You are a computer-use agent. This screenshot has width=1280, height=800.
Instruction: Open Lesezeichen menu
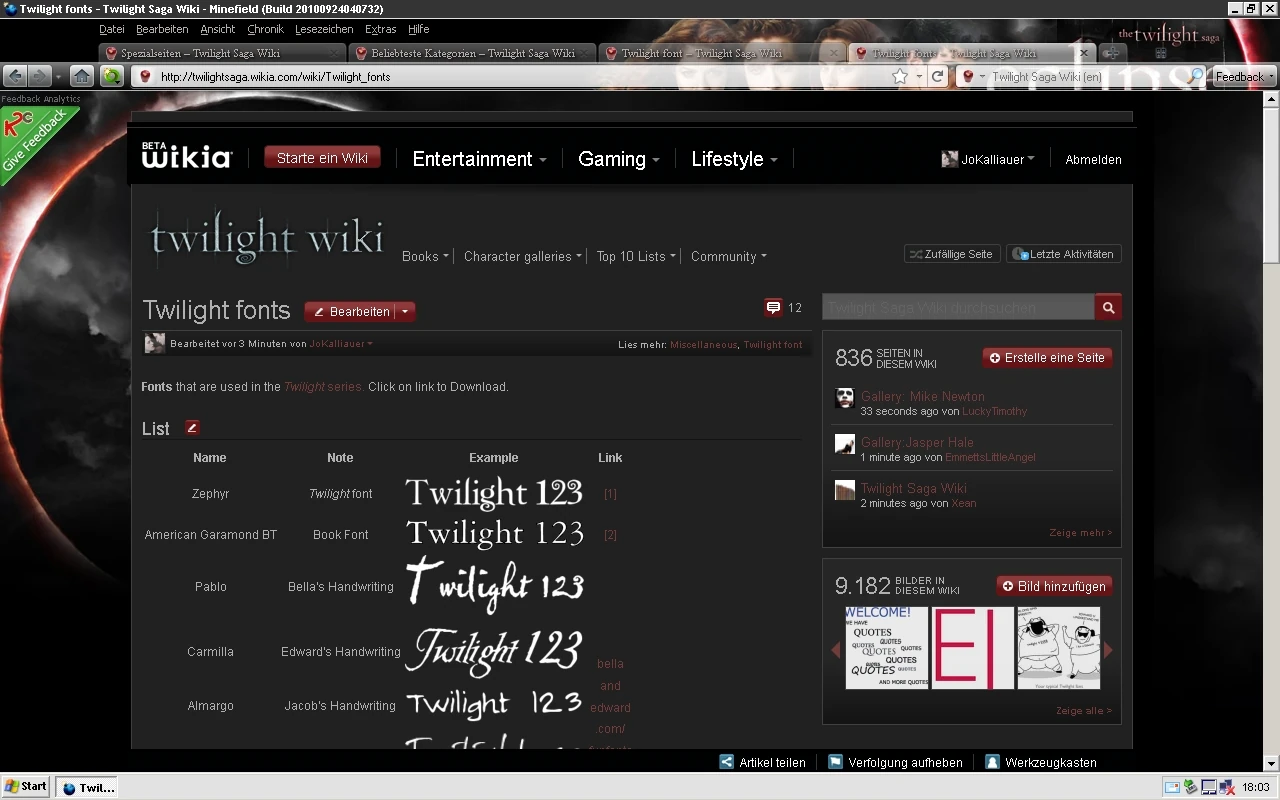(324, 29)
